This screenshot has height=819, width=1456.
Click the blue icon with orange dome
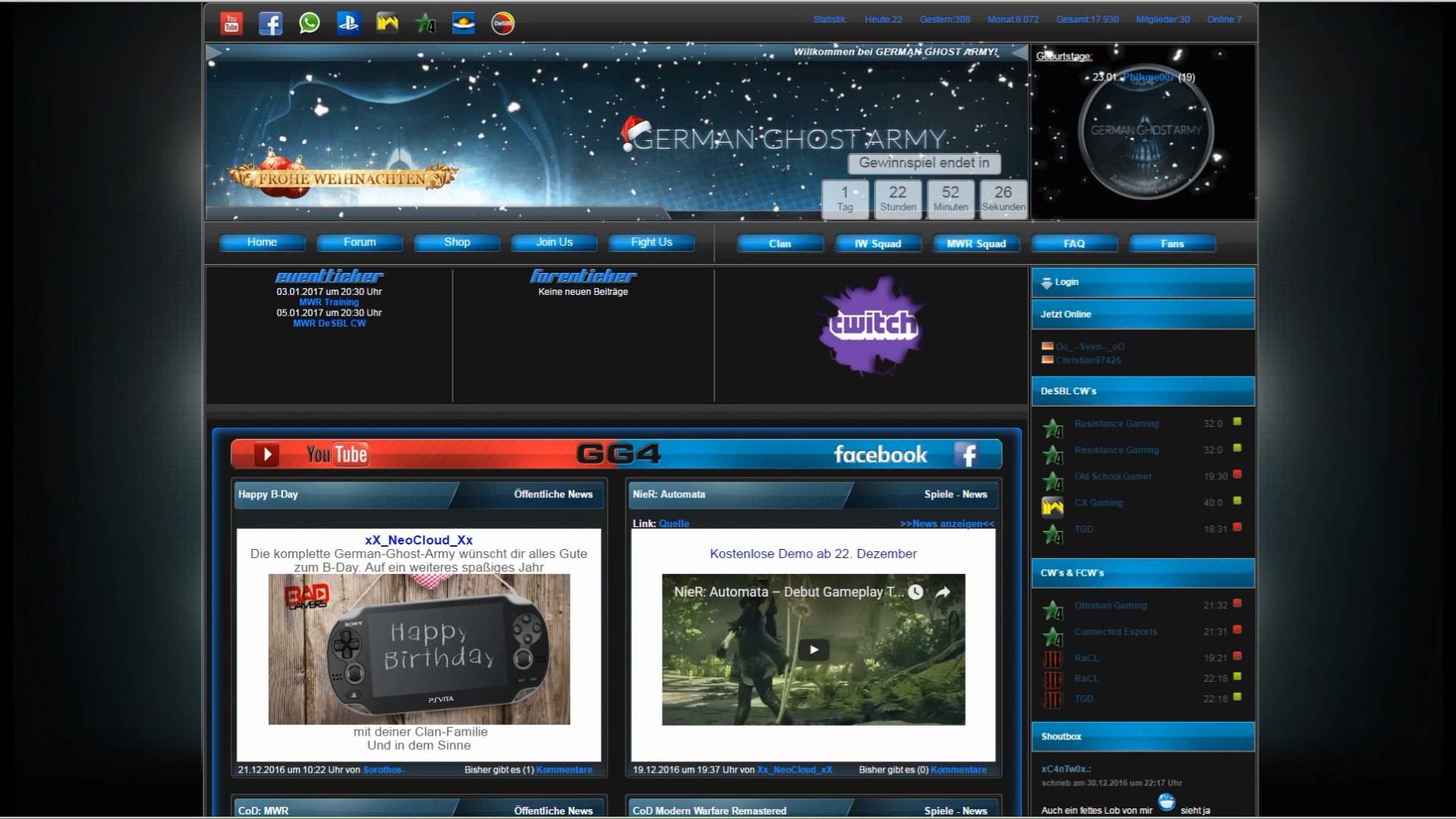(x=464, y=24)
